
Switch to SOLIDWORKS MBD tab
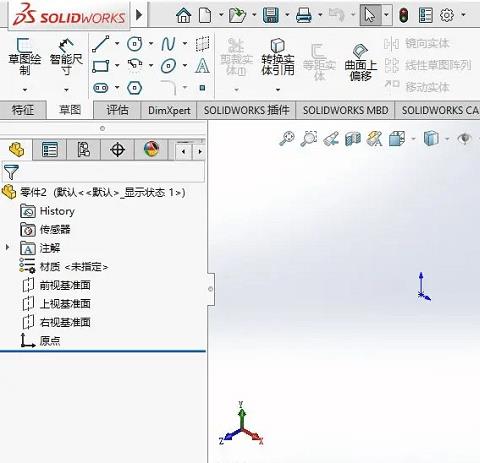pos(345,110)
